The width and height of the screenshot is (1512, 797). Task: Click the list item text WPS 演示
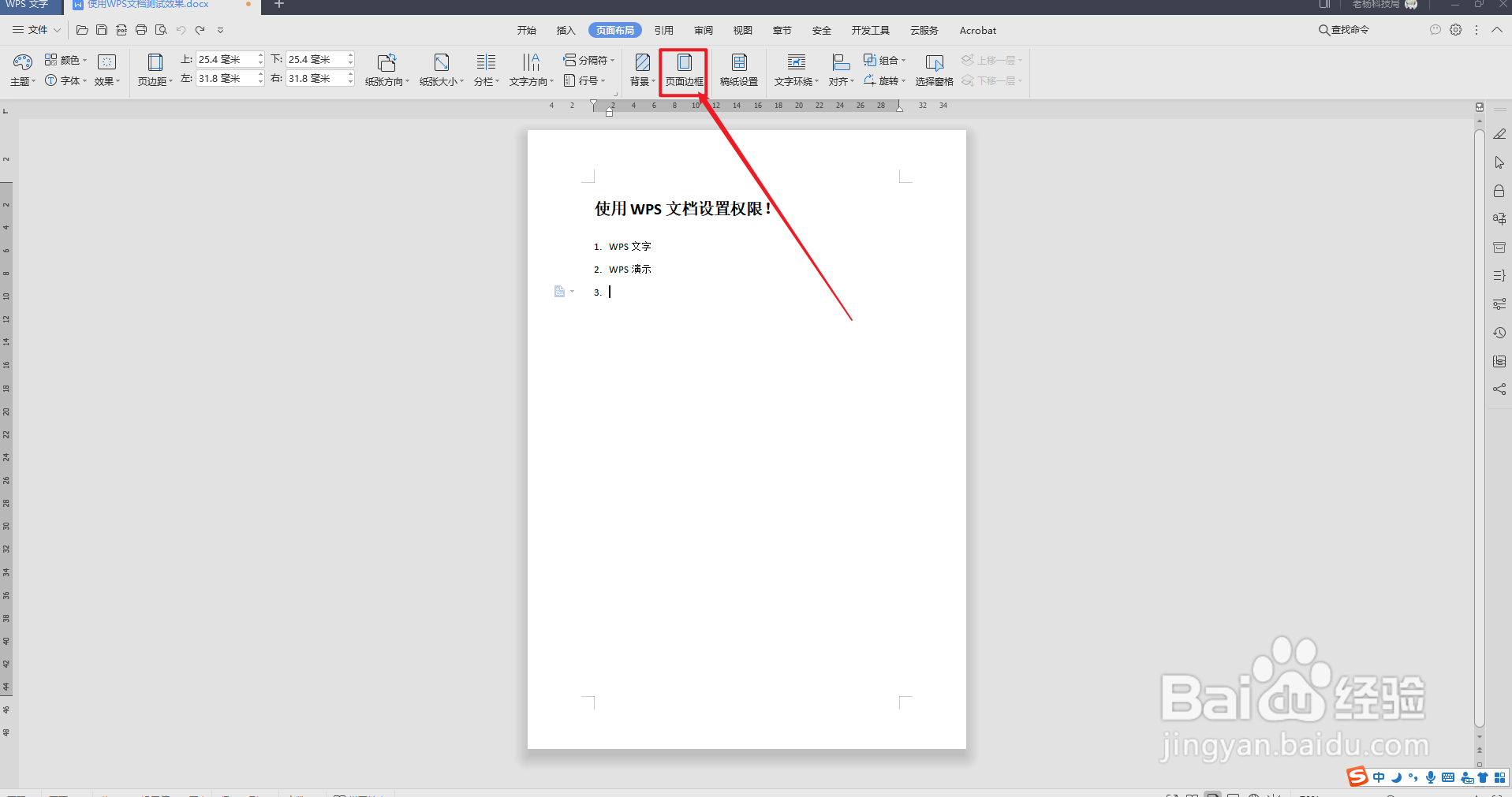[629, 270]
